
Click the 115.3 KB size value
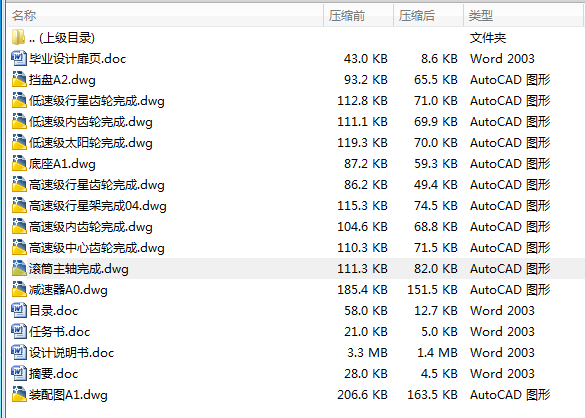pyautogui.click(x=362, y=206)
